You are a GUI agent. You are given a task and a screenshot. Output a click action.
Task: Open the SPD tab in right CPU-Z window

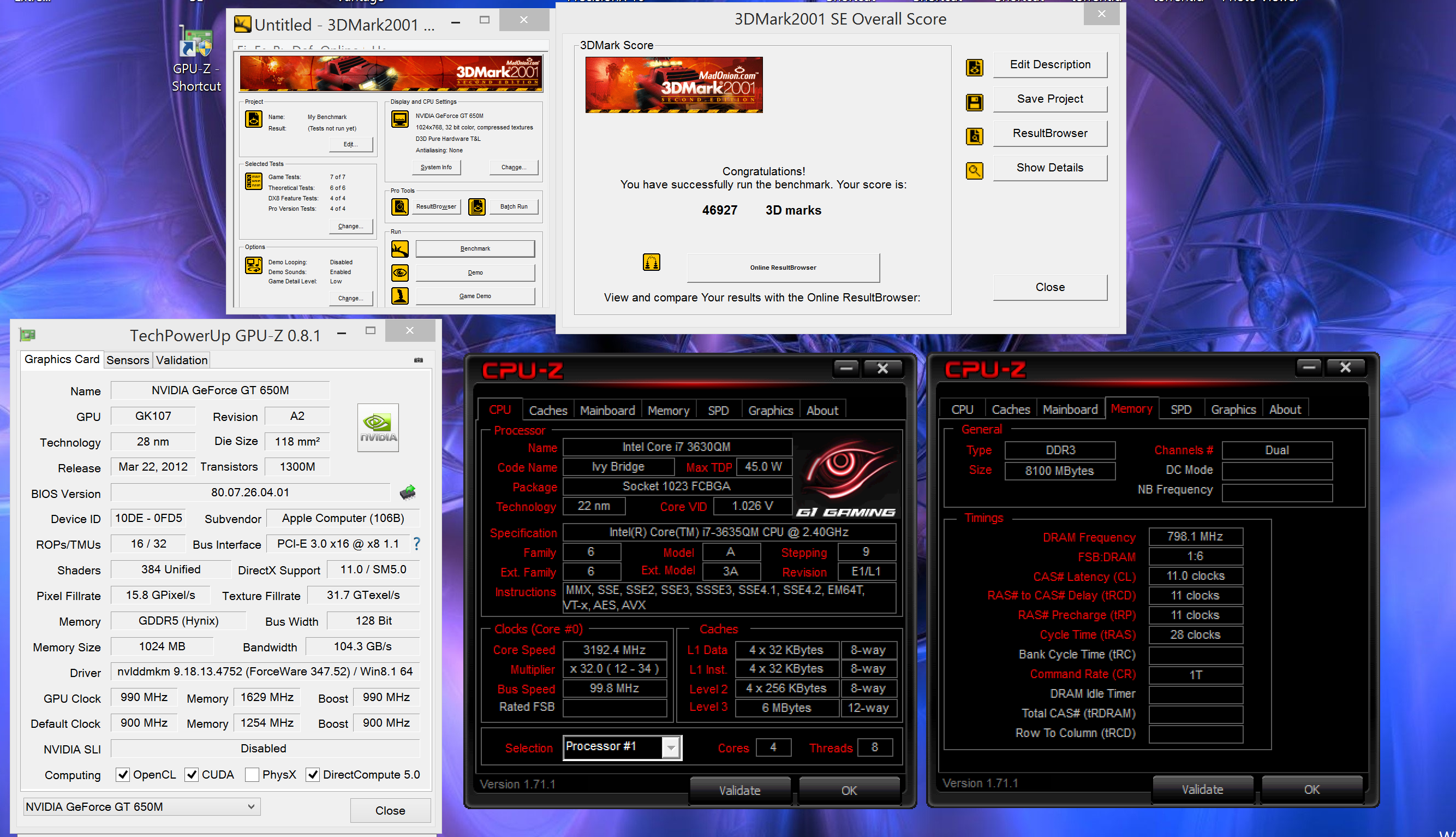tap(1181, 409)
